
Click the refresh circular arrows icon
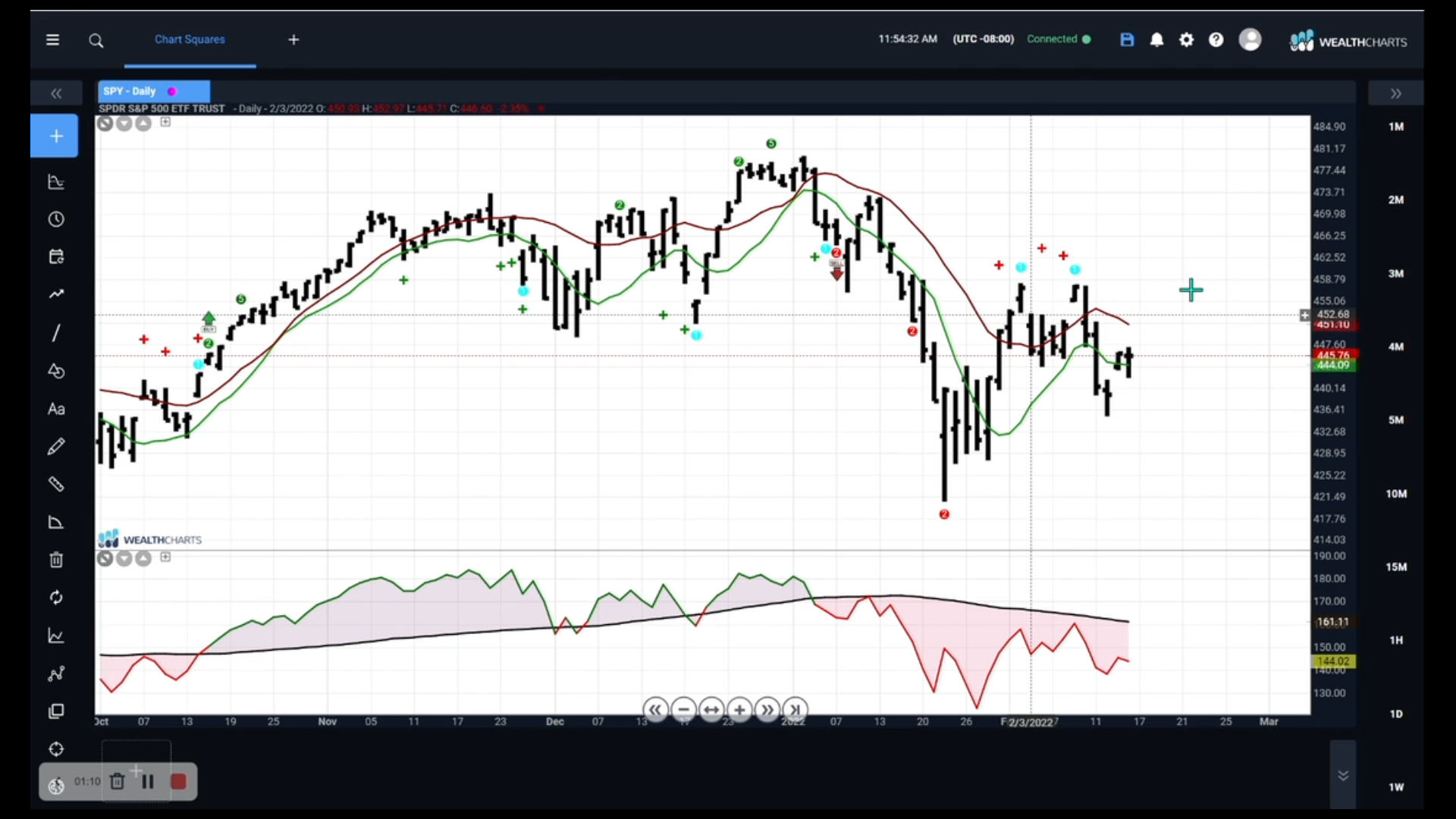tap(55, 598)
